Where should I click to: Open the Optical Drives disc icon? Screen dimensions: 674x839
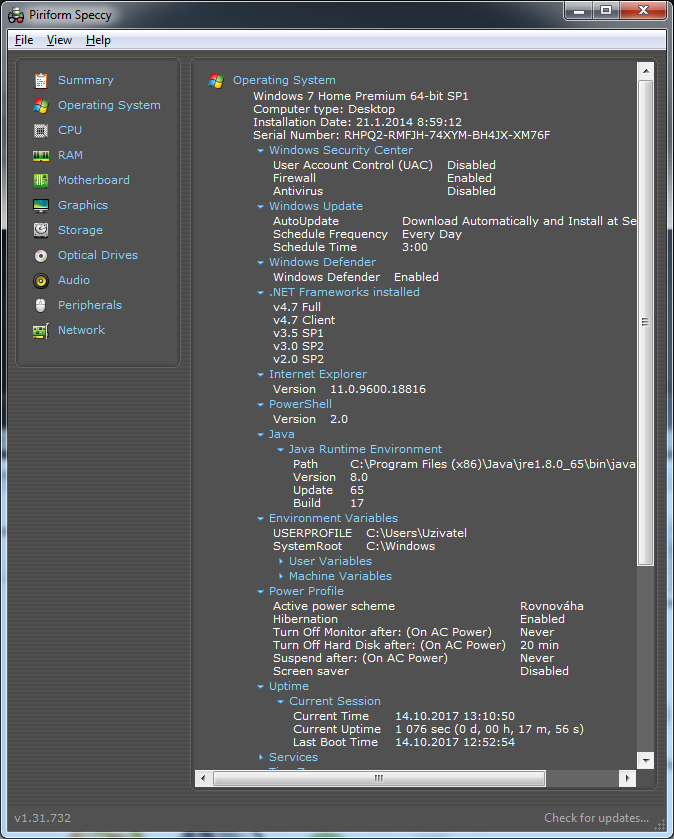[41, 256]
